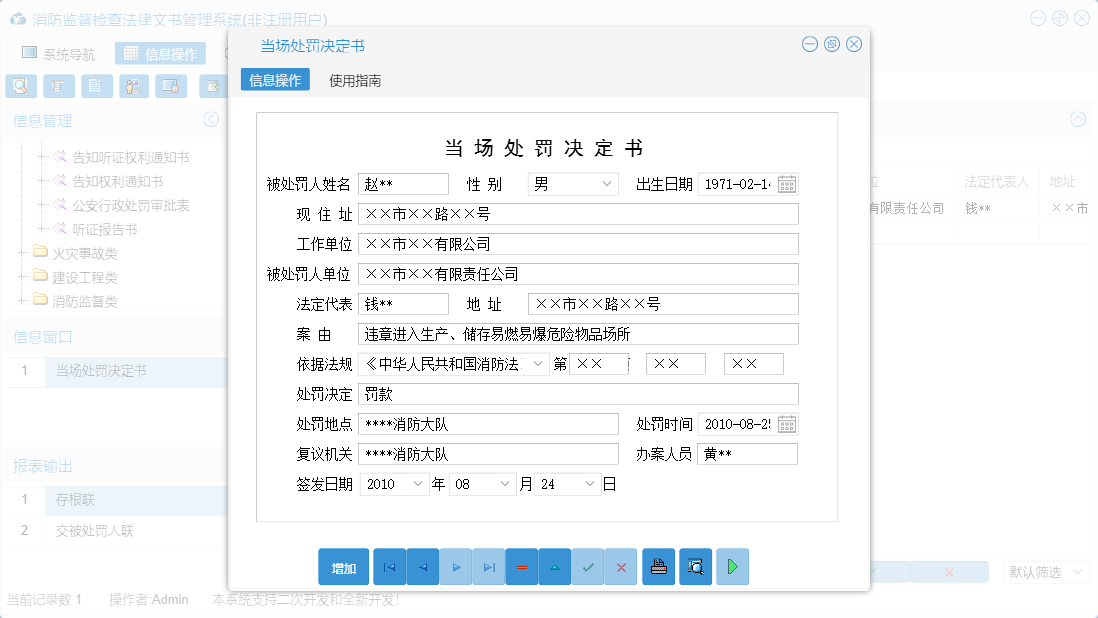This screenshot has height=618, width=1098.
Task: Click the print icon in the decision dialog
Action: tap(658, 566)
